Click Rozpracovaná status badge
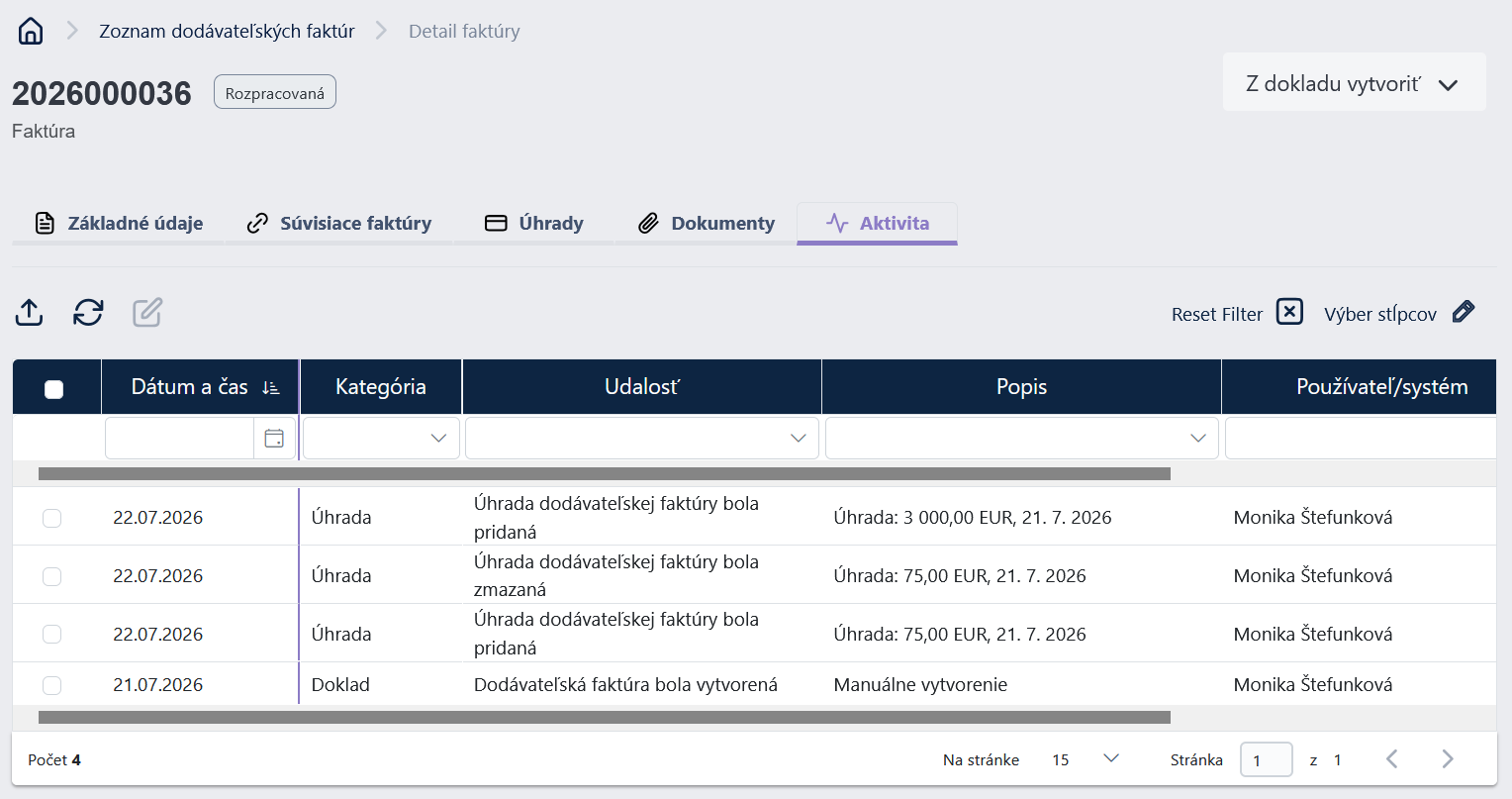1512x799 pixels. 275,92
